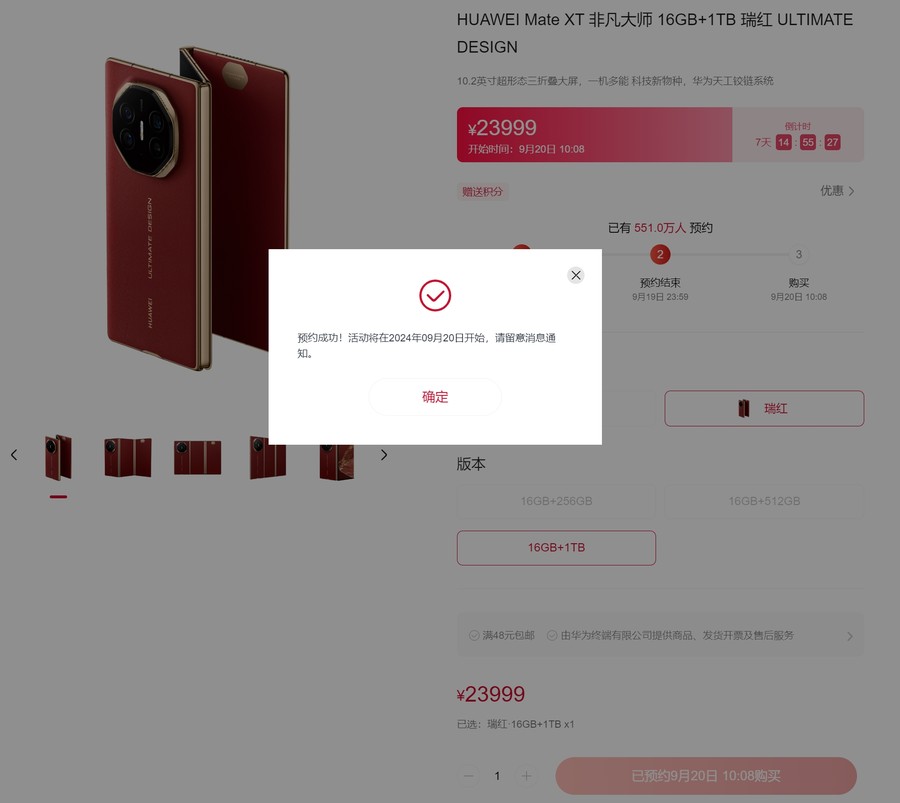Click step 2 预约结束 progress marker
900x803 pixels.
click(660, 254)
